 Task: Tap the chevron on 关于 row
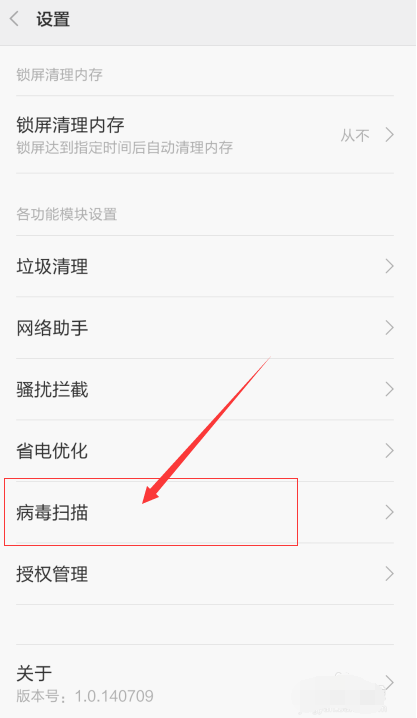tap(389, 683)
